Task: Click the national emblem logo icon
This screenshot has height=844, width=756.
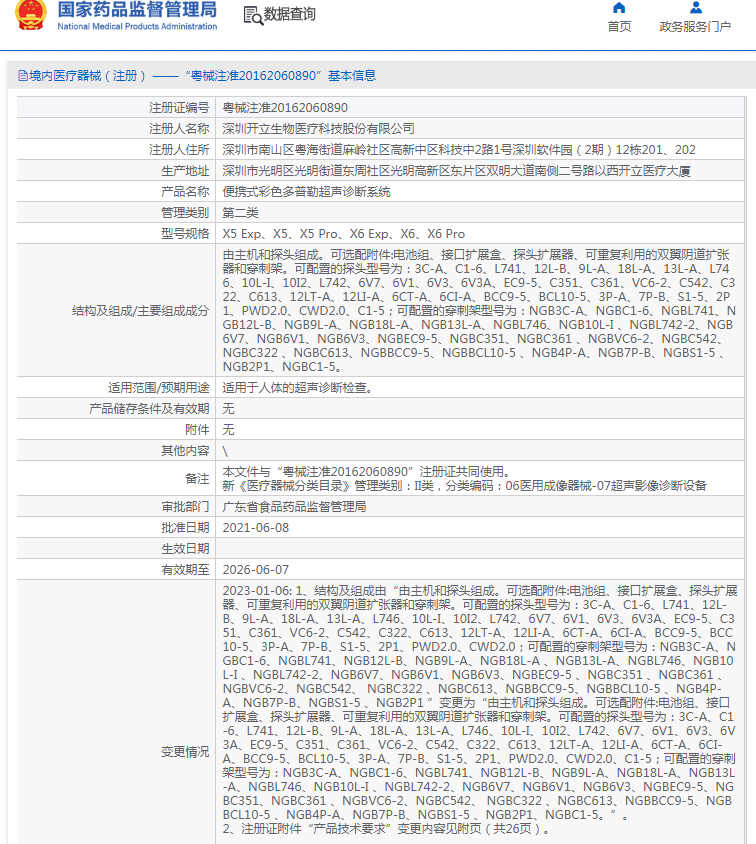Action: point(30,15)
